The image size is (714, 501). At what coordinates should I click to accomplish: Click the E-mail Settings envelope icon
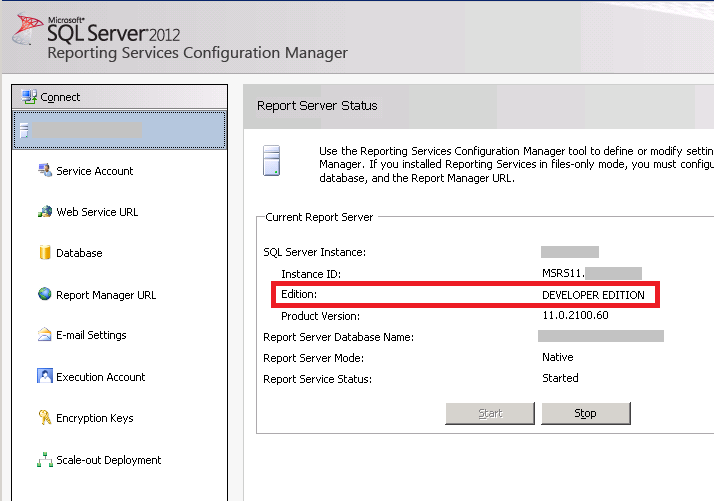(44, 335)
